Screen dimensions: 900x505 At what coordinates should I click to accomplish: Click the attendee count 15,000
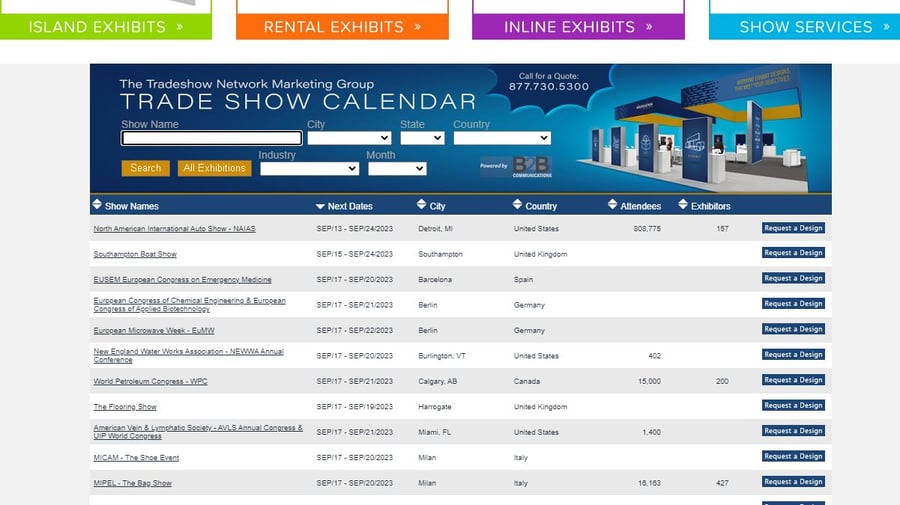coord(649,381)
